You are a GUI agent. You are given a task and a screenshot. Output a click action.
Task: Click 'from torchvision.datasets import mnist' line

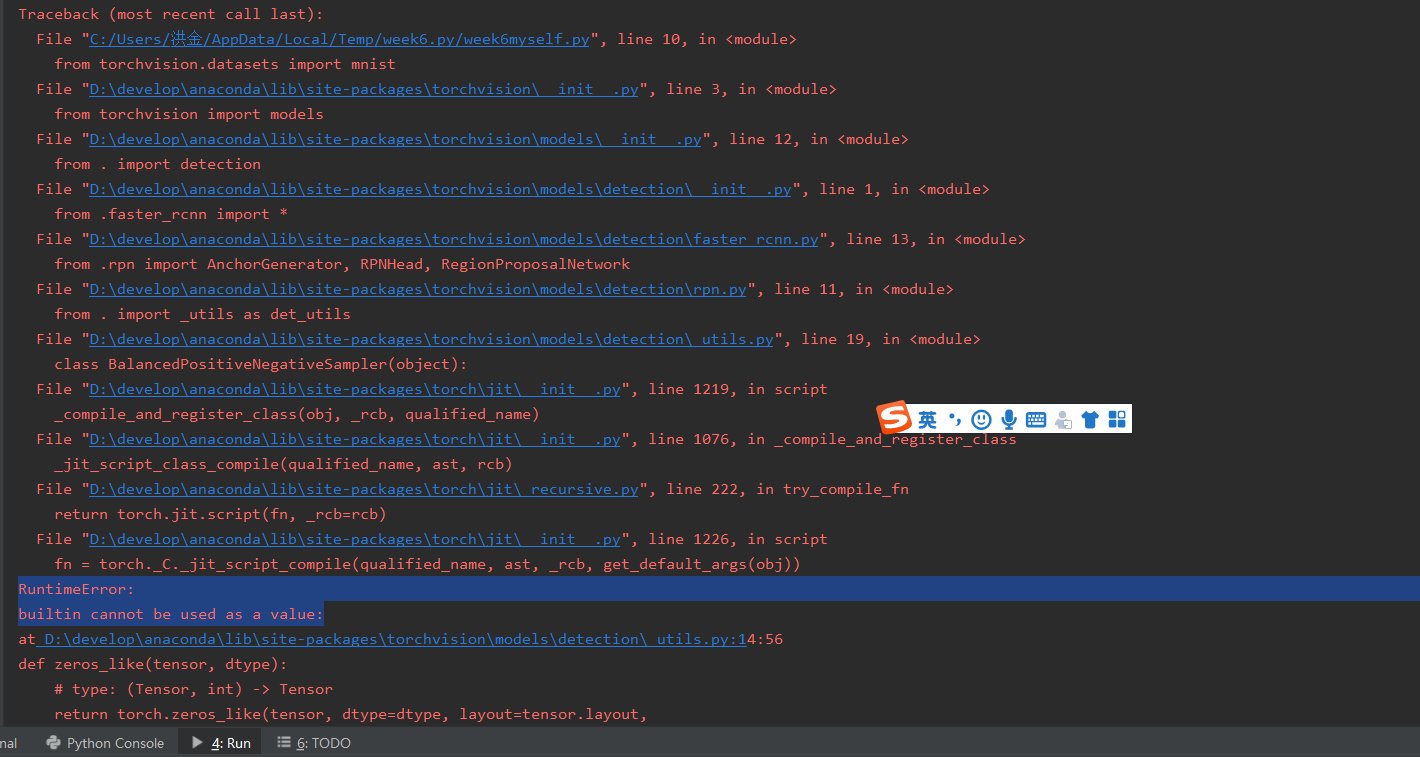tap(225, 64)
